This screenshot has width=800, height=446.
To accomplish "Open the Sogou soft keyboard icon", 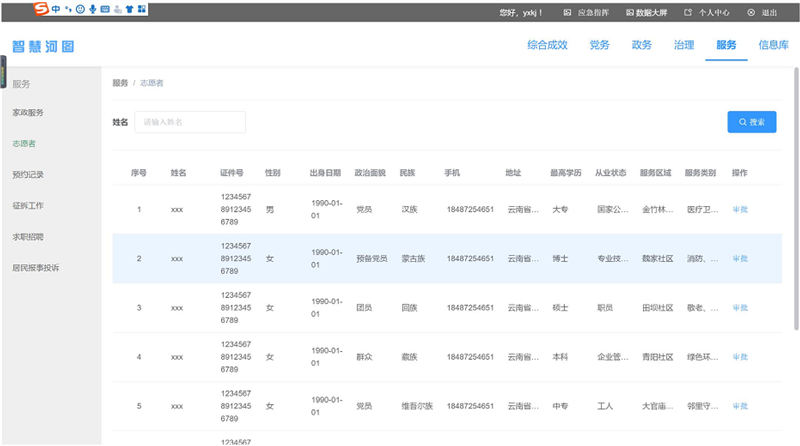I will [x=105, y=9].
